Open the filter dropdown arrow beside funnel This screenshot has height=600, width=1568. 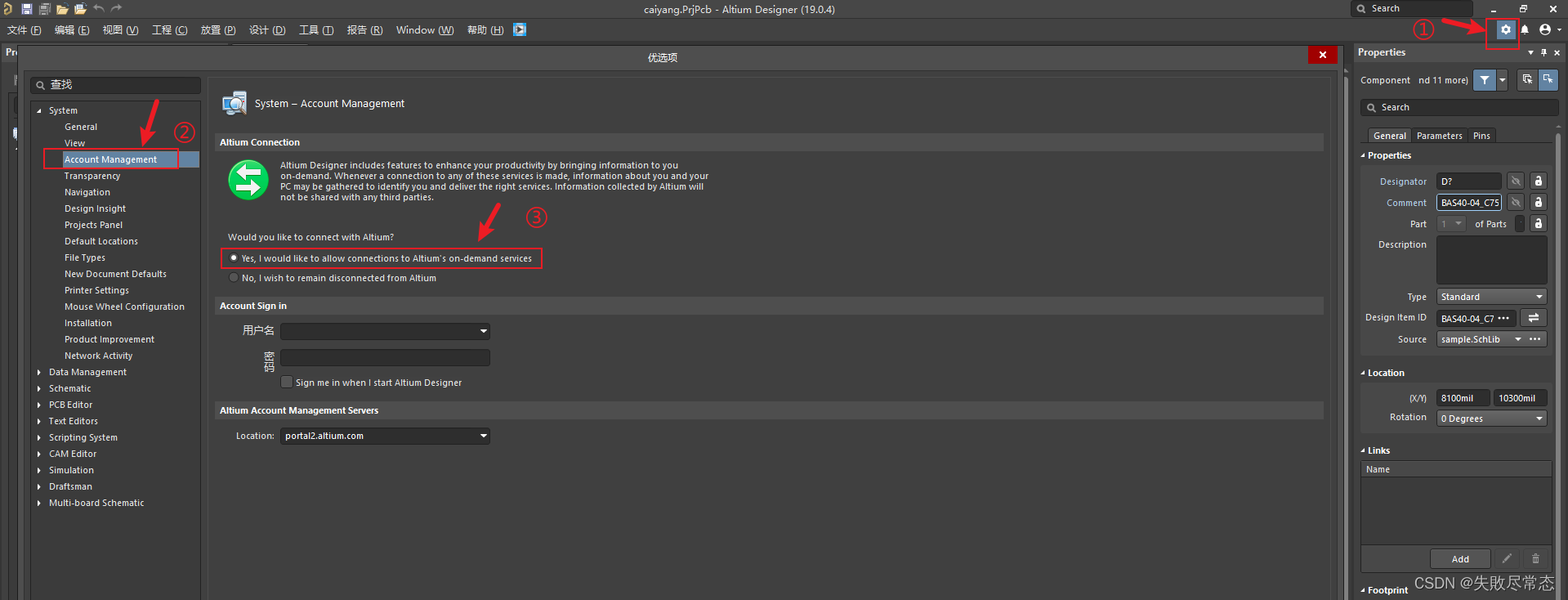click(x=1503, y=80)
